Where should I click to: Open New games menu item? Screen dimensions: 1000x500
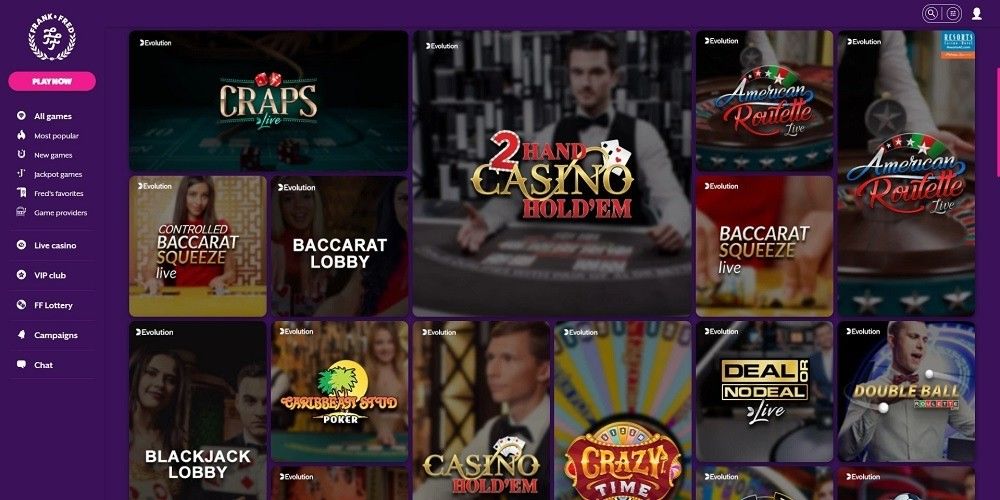click(53, 155)
